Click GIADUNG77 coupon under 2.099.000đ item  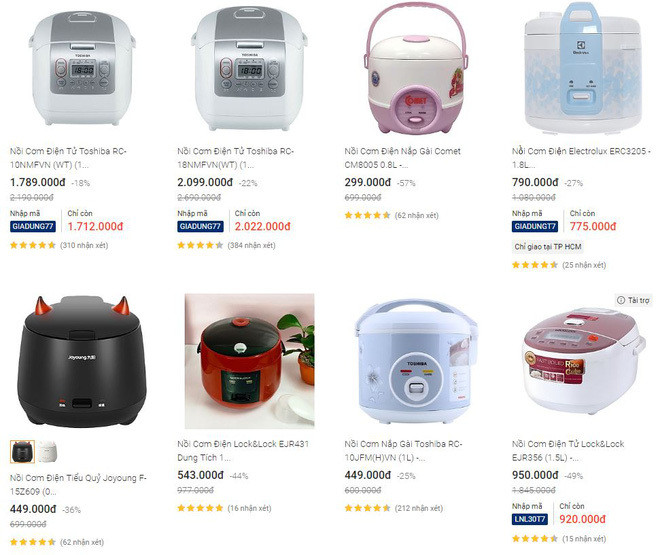point(200,226)
